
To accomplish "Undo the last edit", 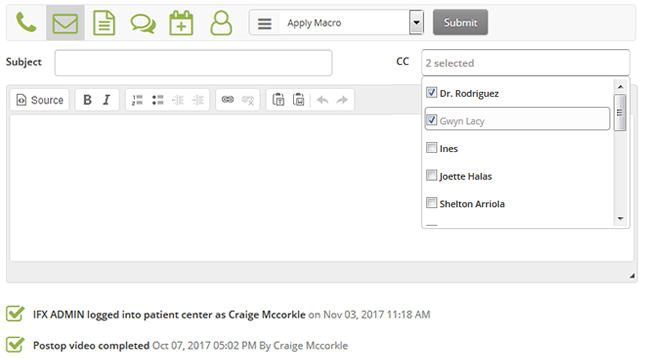I will coord(323,100).
